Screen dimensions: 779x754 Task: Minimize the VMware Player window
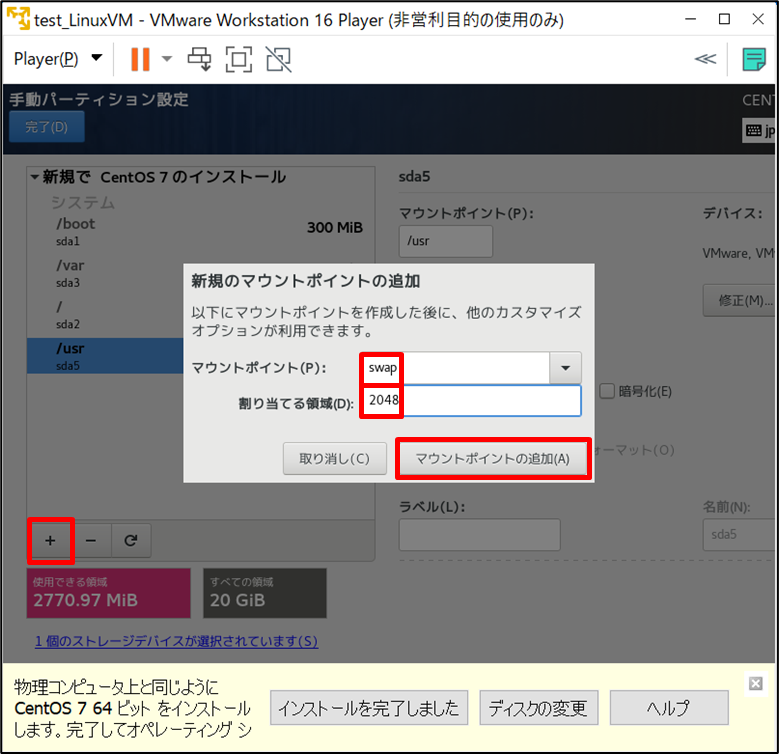click(691, 19)
